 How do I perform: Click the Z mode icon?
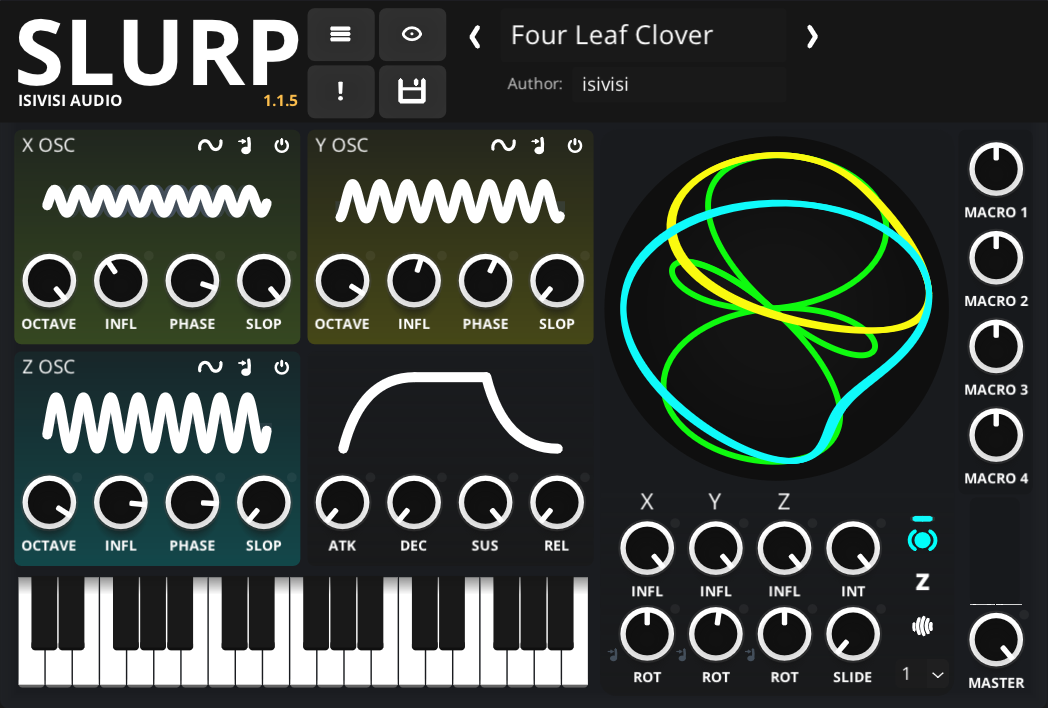click(922, 582)
